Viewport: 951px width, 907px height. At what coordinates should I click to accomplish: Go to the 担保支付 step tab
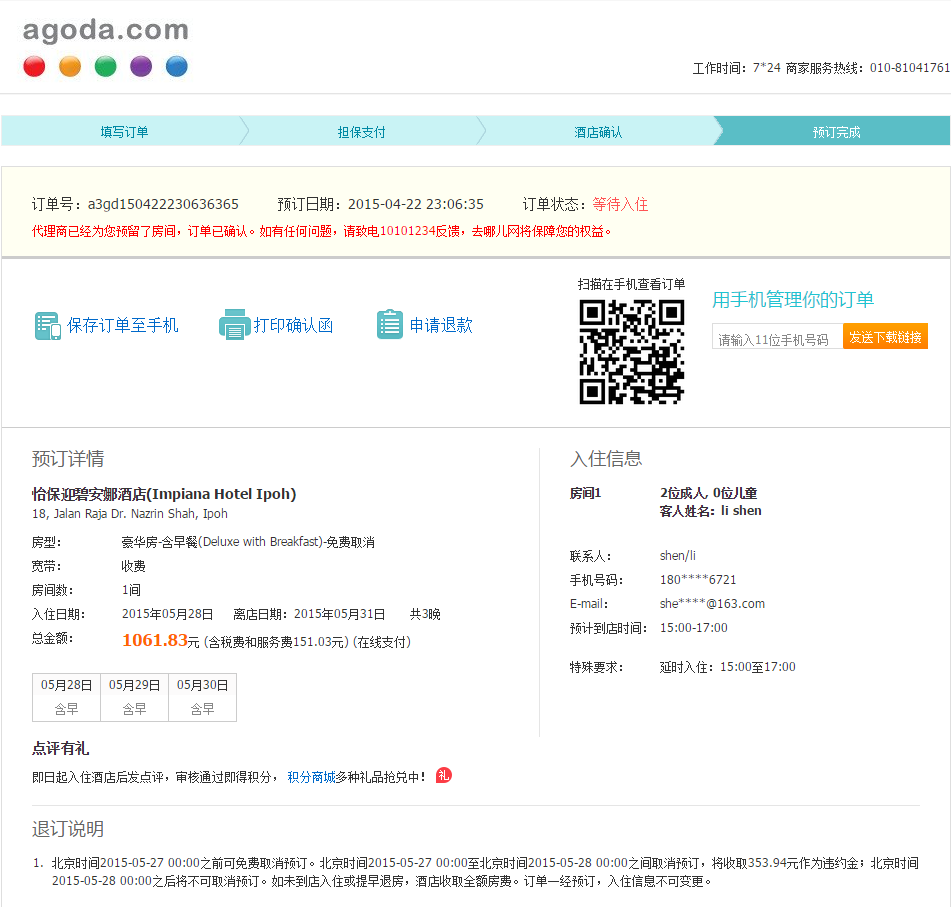[361, 132]
